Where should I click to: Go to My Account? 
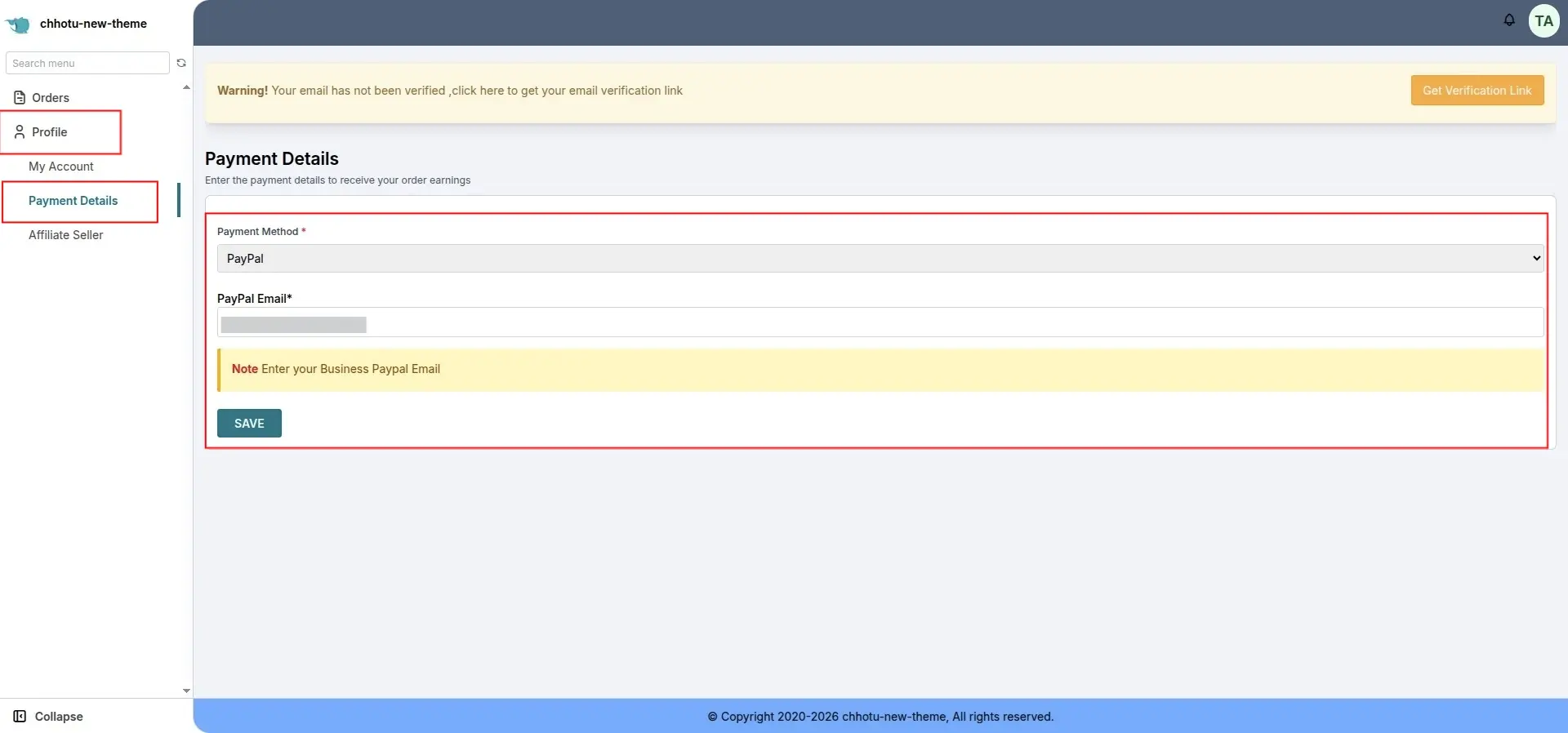(61, 167)
